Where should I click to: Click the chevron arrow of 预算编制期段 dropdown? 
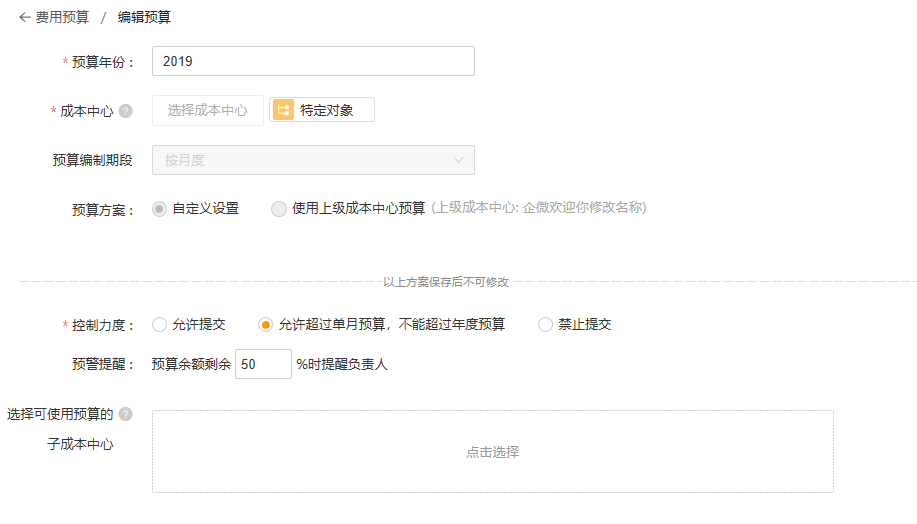458,160
